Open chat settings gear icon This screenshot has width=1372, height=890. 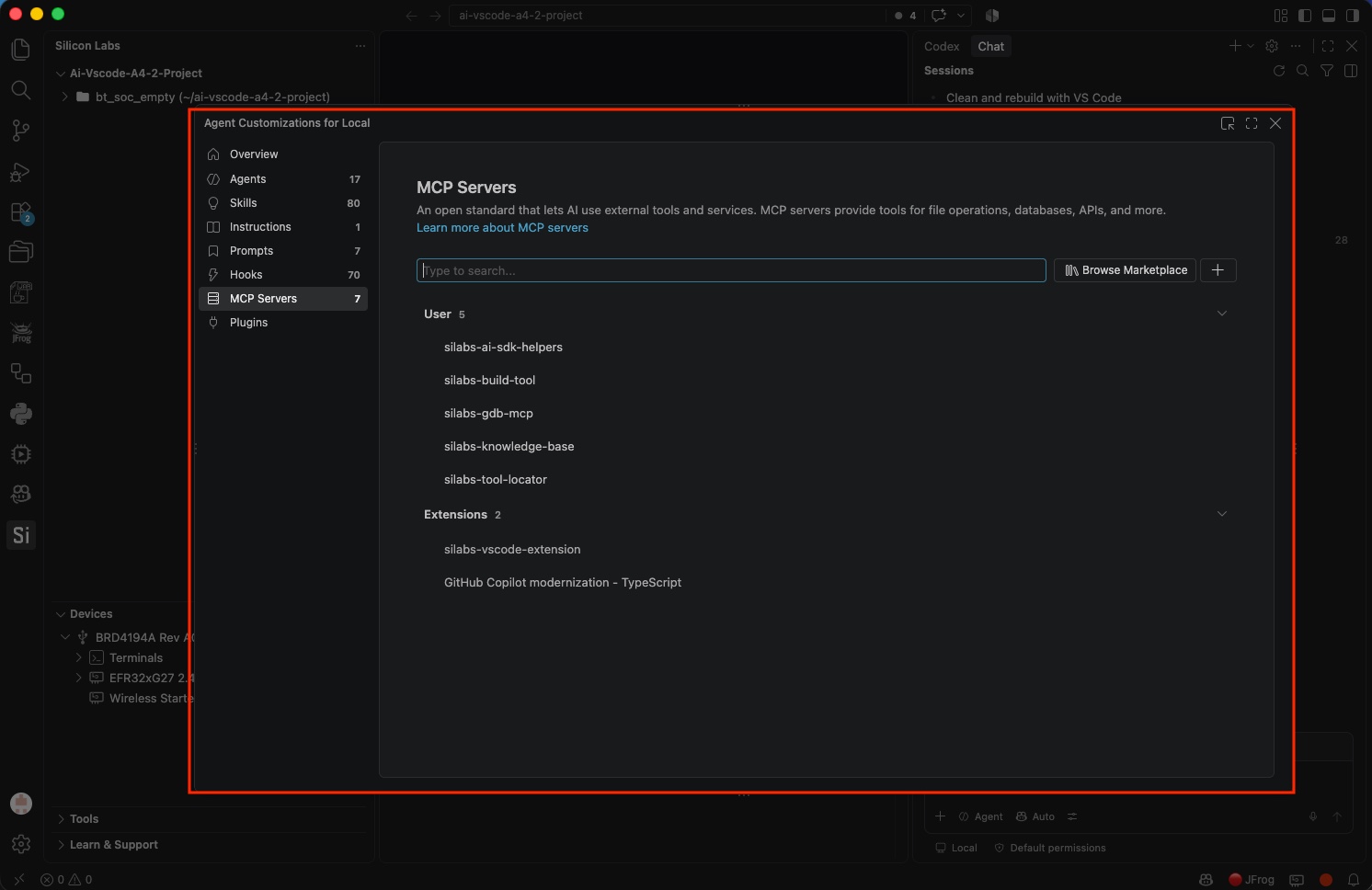coord(1272,46)
